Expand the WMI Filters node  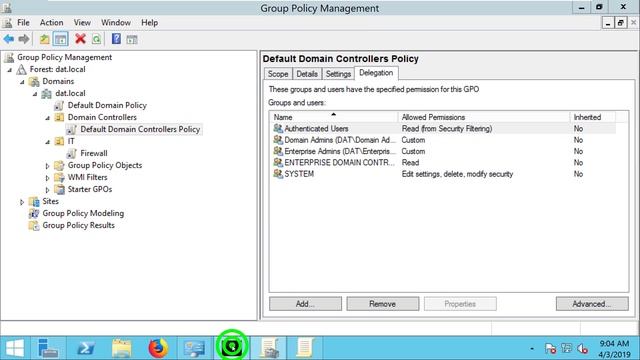click(47, 178)
